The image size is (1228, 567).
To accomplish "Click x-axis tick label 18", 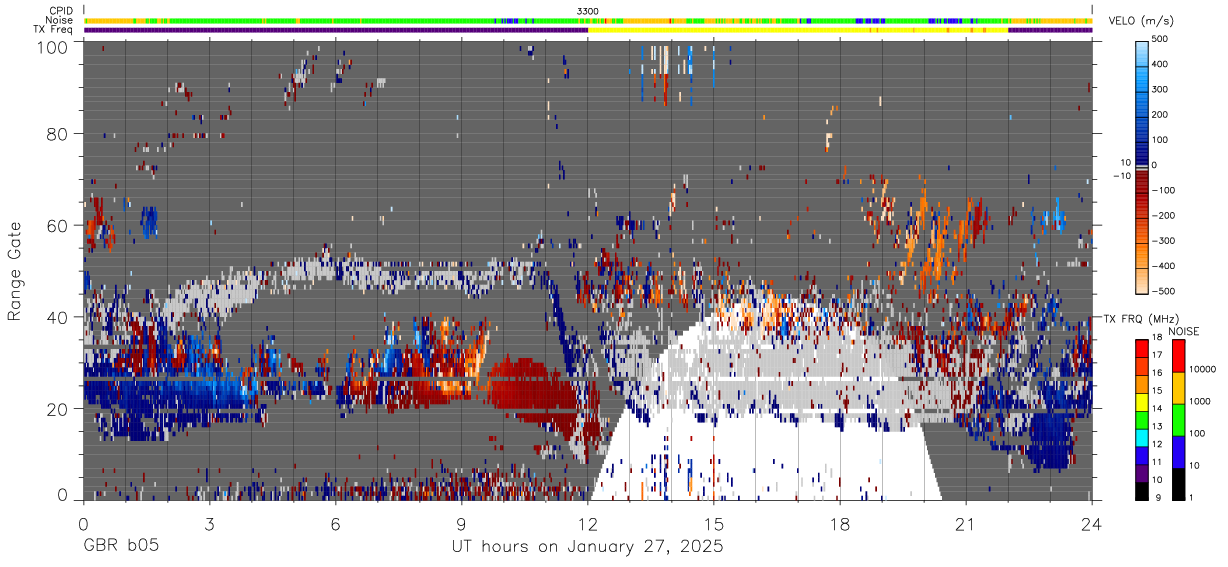I will tap(840, 524).
